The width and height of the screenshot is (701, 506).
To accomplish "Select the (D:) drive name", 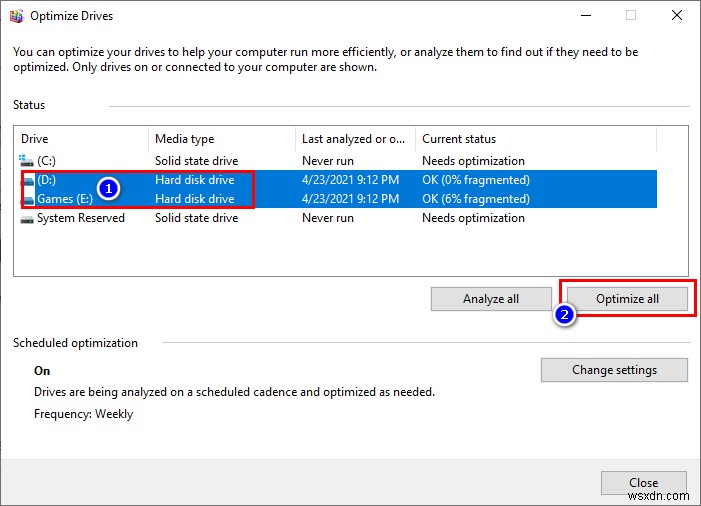I will click(x=46, y=180).
